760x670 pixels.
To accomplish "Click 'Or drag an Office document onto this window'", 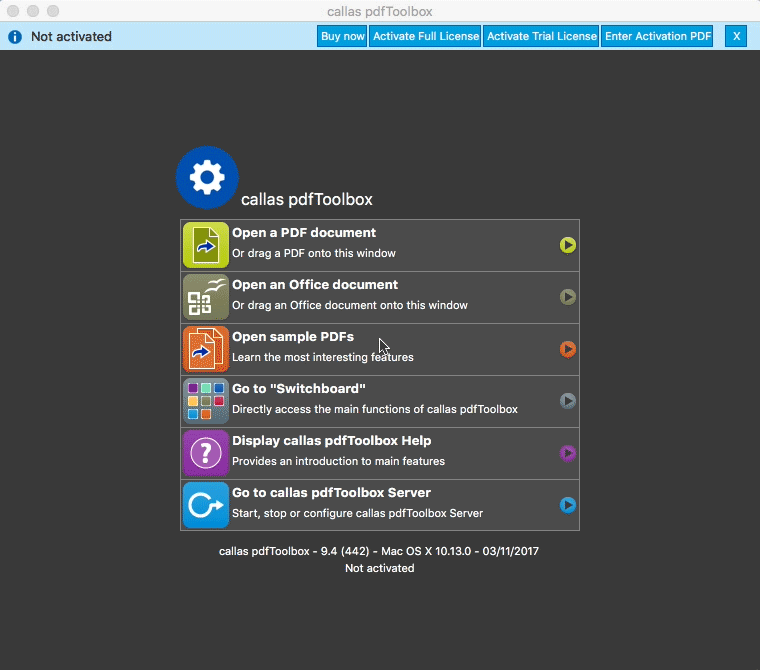I will (x=350, y=305).
